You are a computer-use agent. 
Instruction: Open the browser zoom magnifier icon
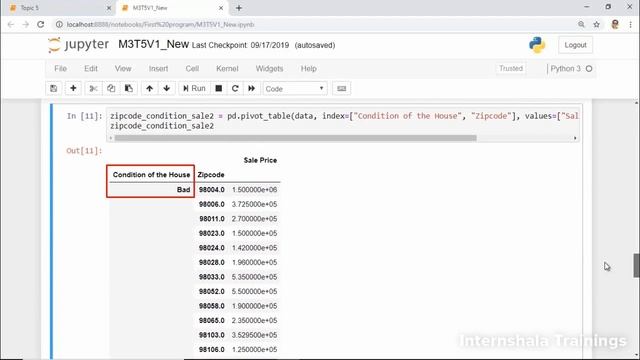pyautogui.click(x=581, y=24)
